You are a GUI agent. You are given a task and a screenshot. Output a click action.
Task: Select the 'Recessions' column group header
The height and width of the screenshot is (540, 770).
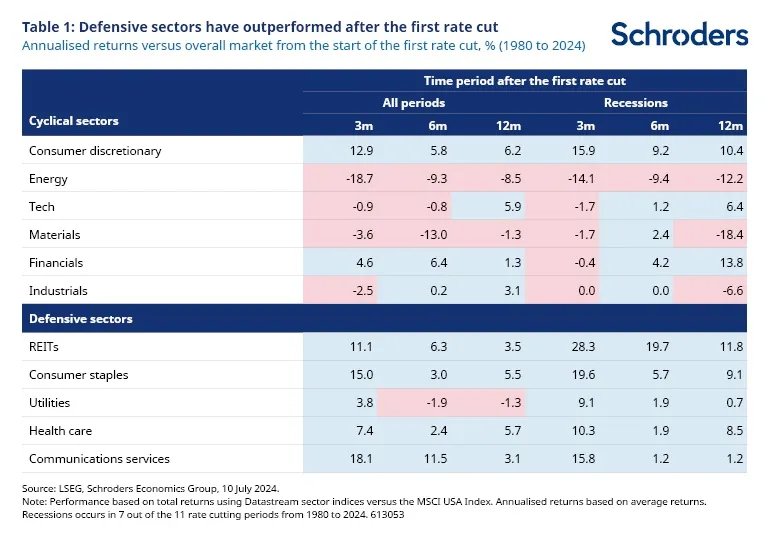click(x=635, y=102)
